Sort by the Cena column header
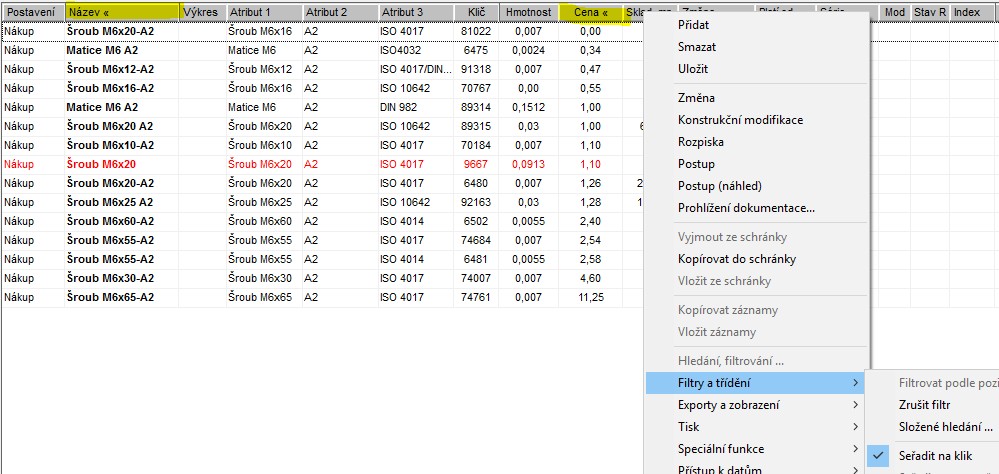 591,12
